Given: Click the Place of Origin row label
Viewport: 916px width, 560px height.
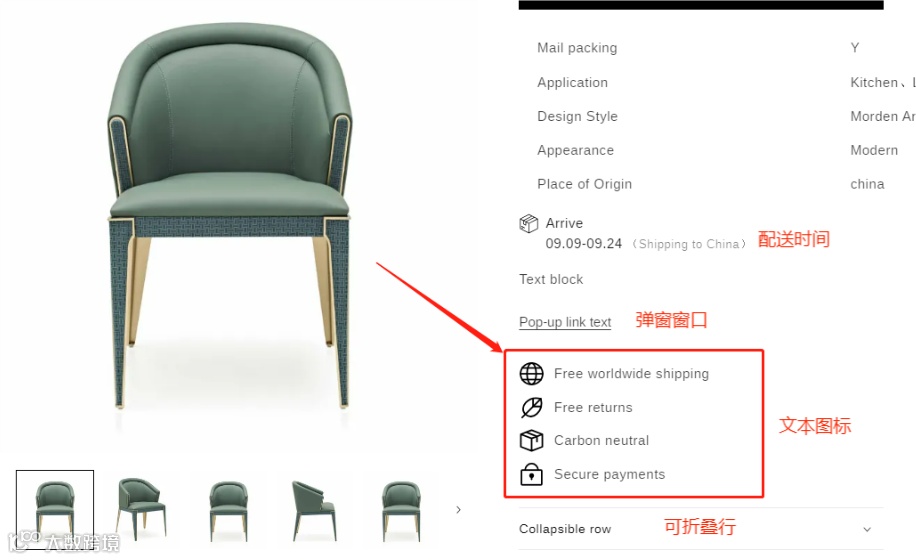Looking at the screenshot, I should pos(584,184).
